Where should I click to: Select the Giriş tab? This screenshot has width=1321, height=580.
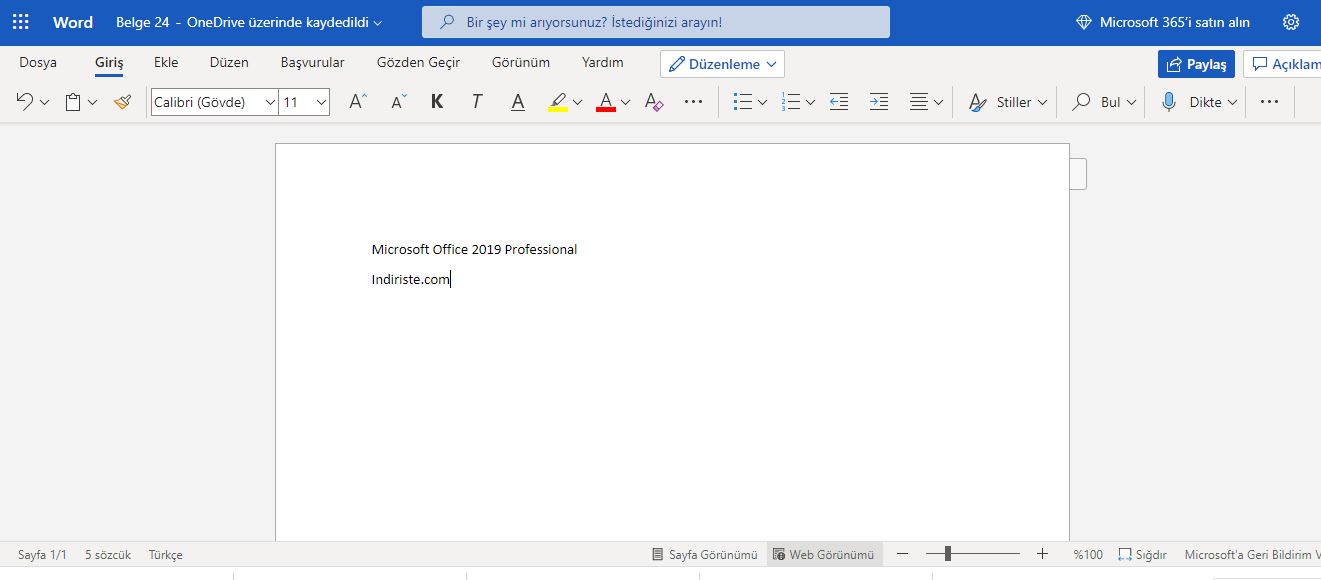coord(109,63)
